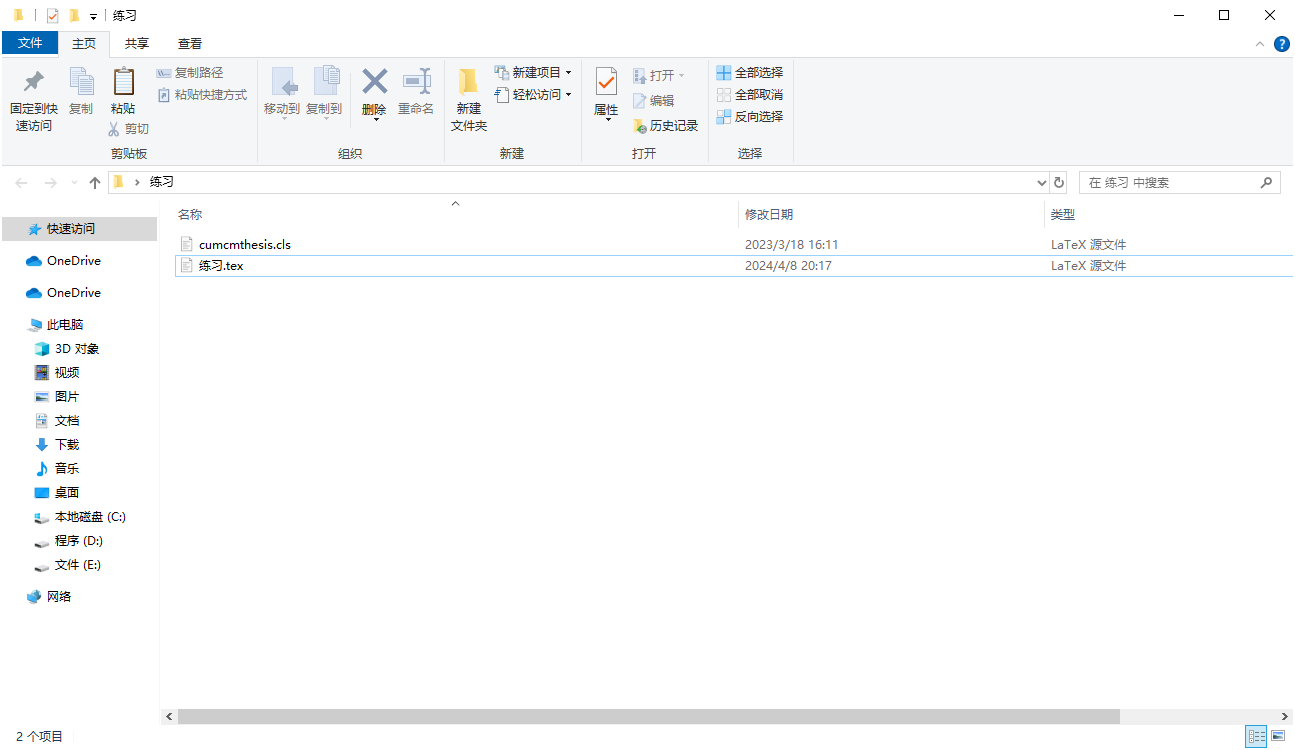Click the 修改日期 column header

tap(769, 215)
